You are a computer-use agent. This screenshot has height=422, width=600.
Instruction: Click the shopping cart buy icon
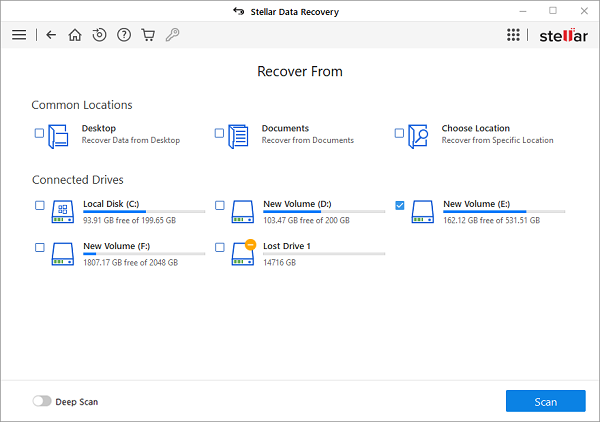click(x=148, y=35)
